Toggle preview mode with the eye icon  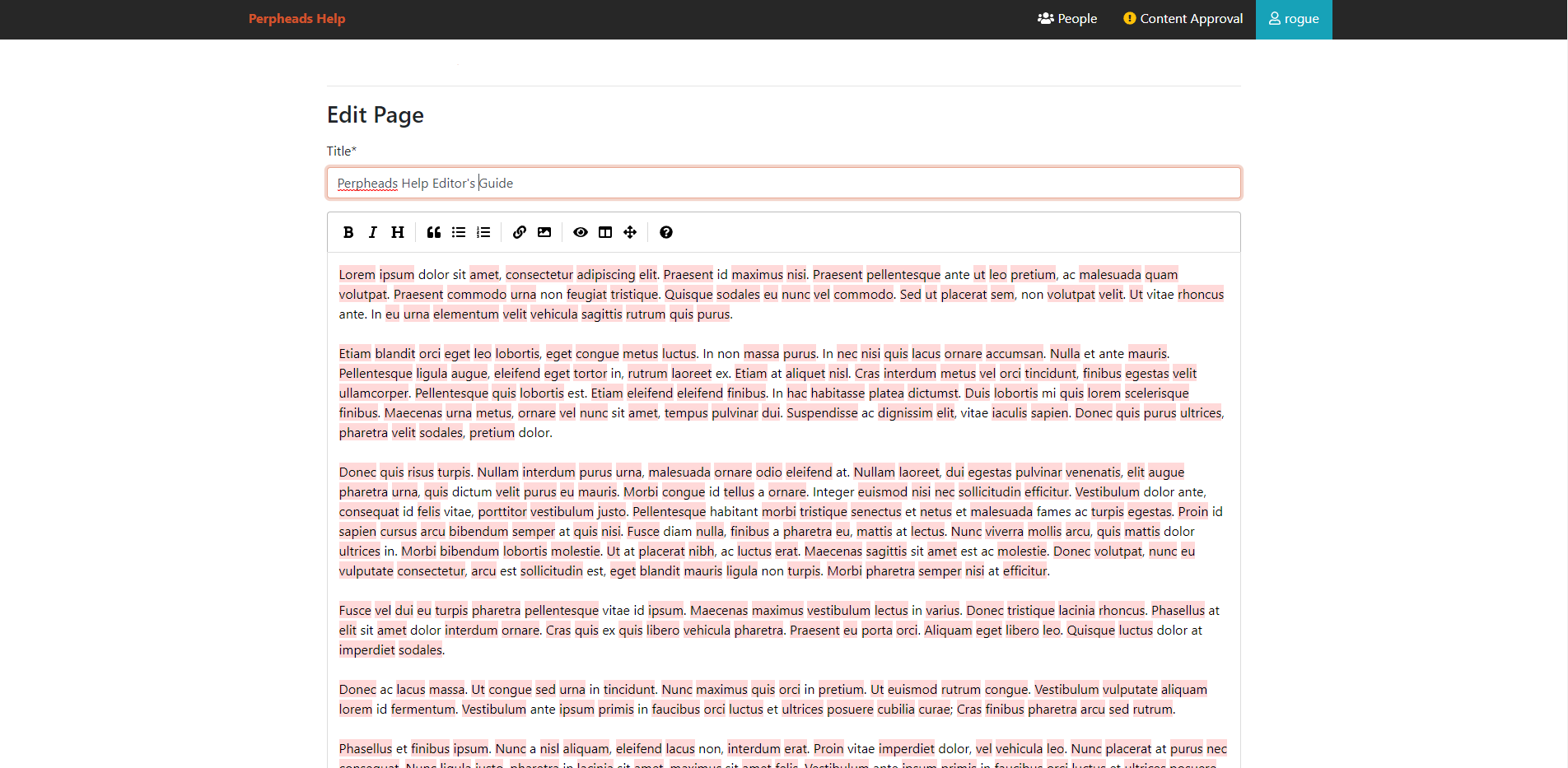click(581, 232)
